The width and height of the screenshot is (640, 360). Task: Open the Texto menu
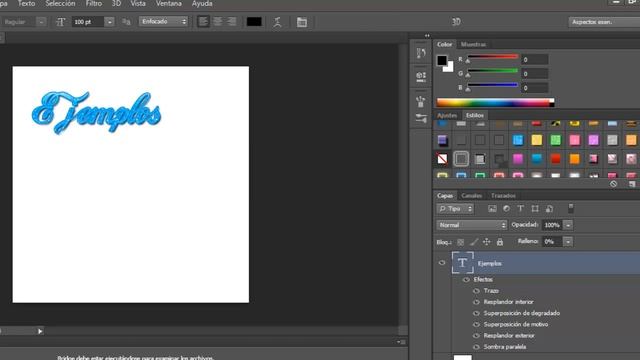coord(27,4)
